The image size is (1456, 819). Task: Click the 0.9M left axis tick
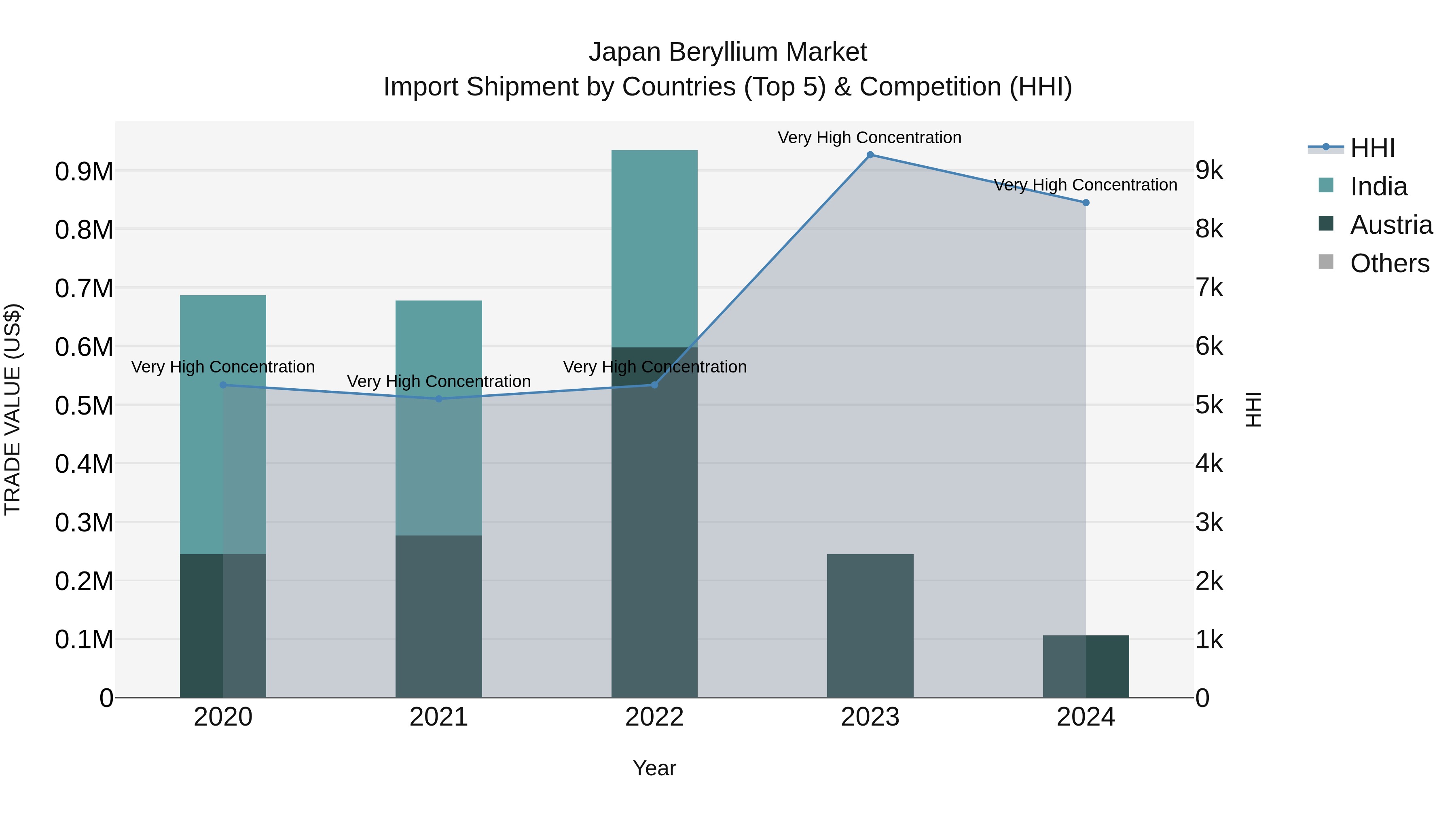click(x=84, y=171)
